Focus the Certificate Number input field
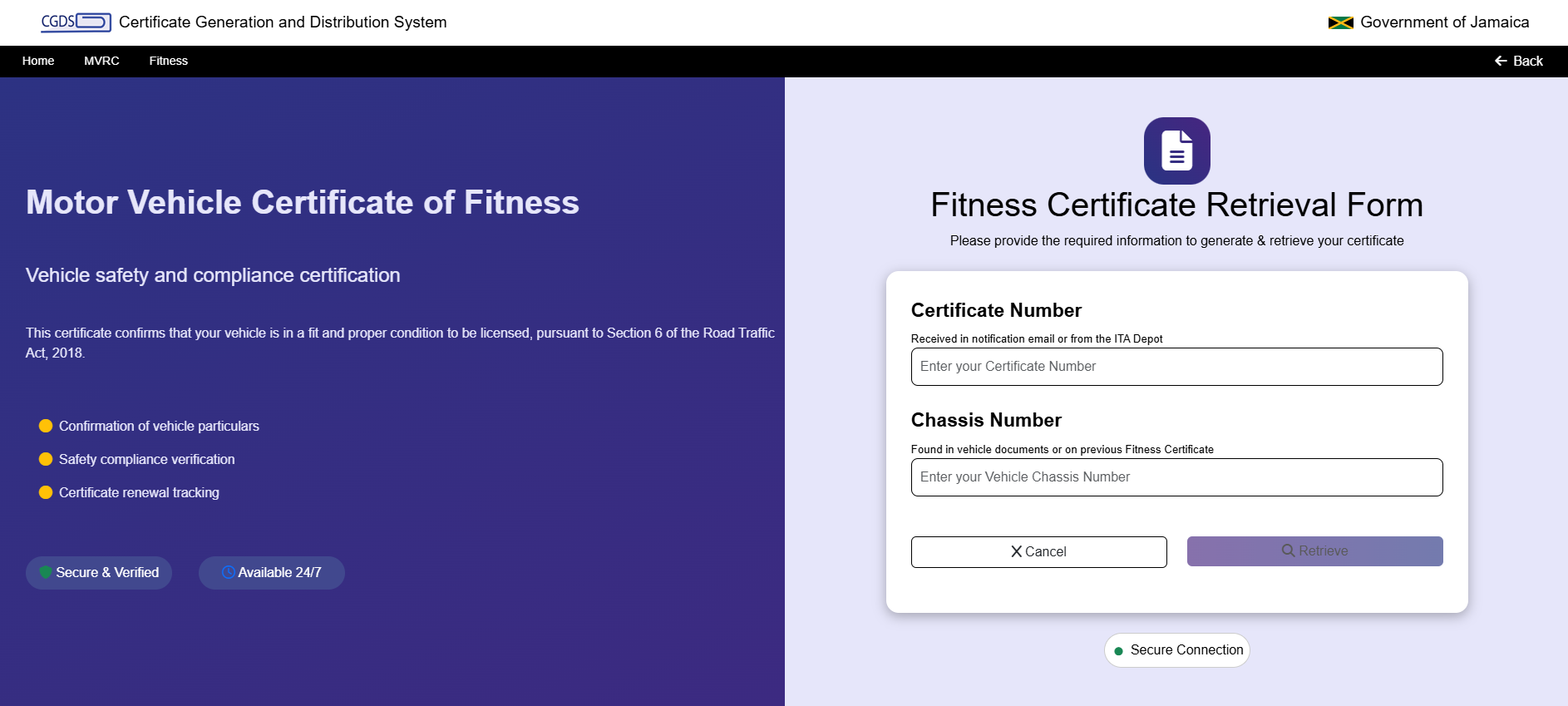 click(1176, 367)
